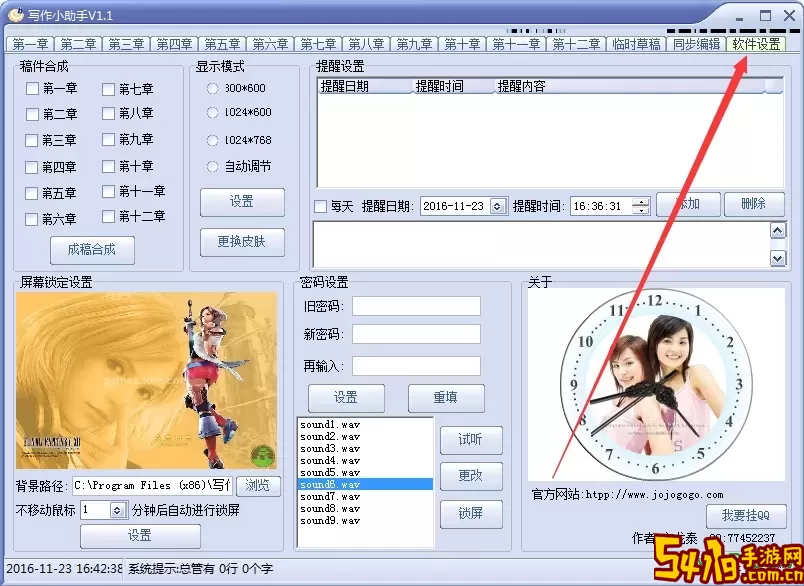Minimize the 写作小助手 window
The height and width of the screenshot is (586, 804).
point(739,18)
